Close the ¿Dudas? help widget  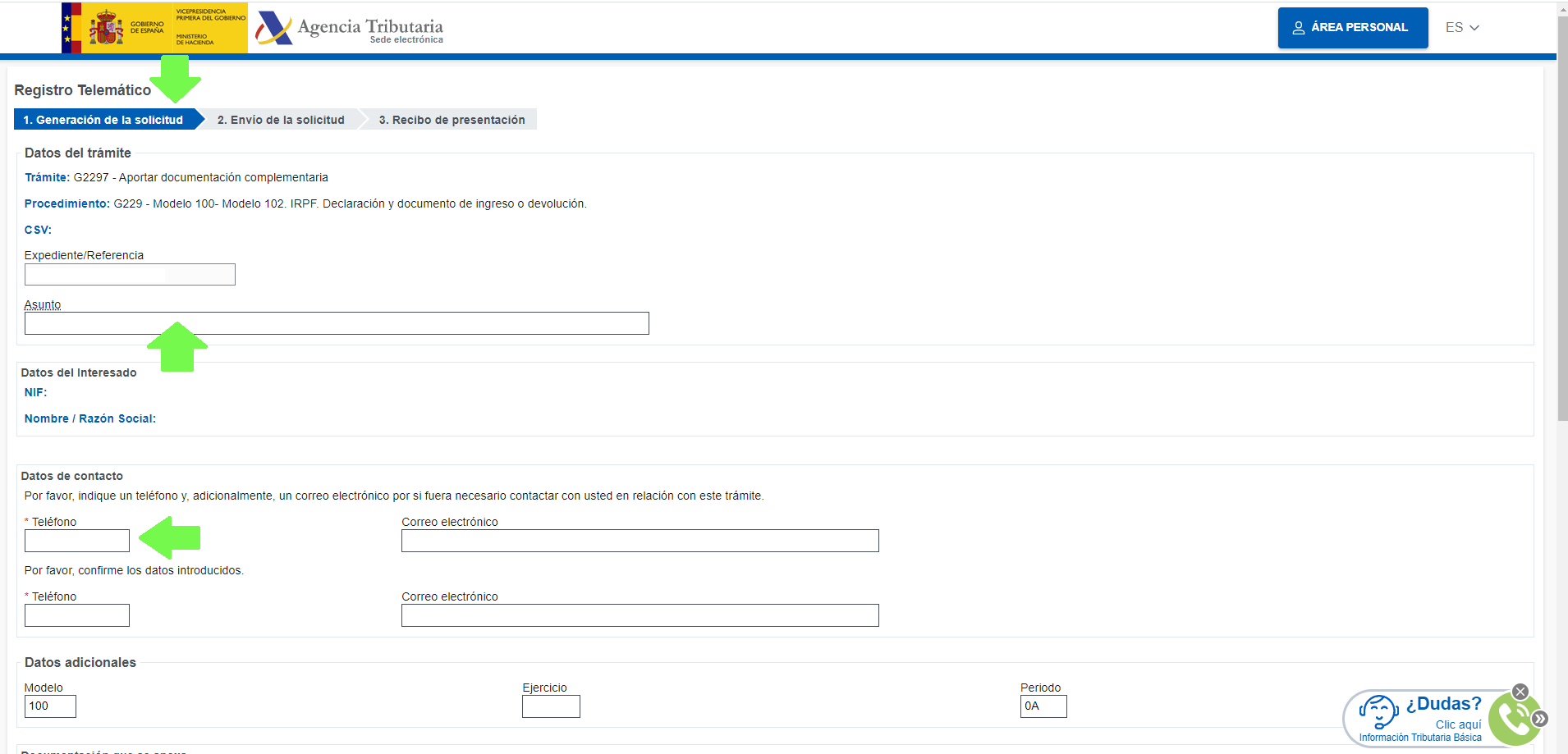1520,692
